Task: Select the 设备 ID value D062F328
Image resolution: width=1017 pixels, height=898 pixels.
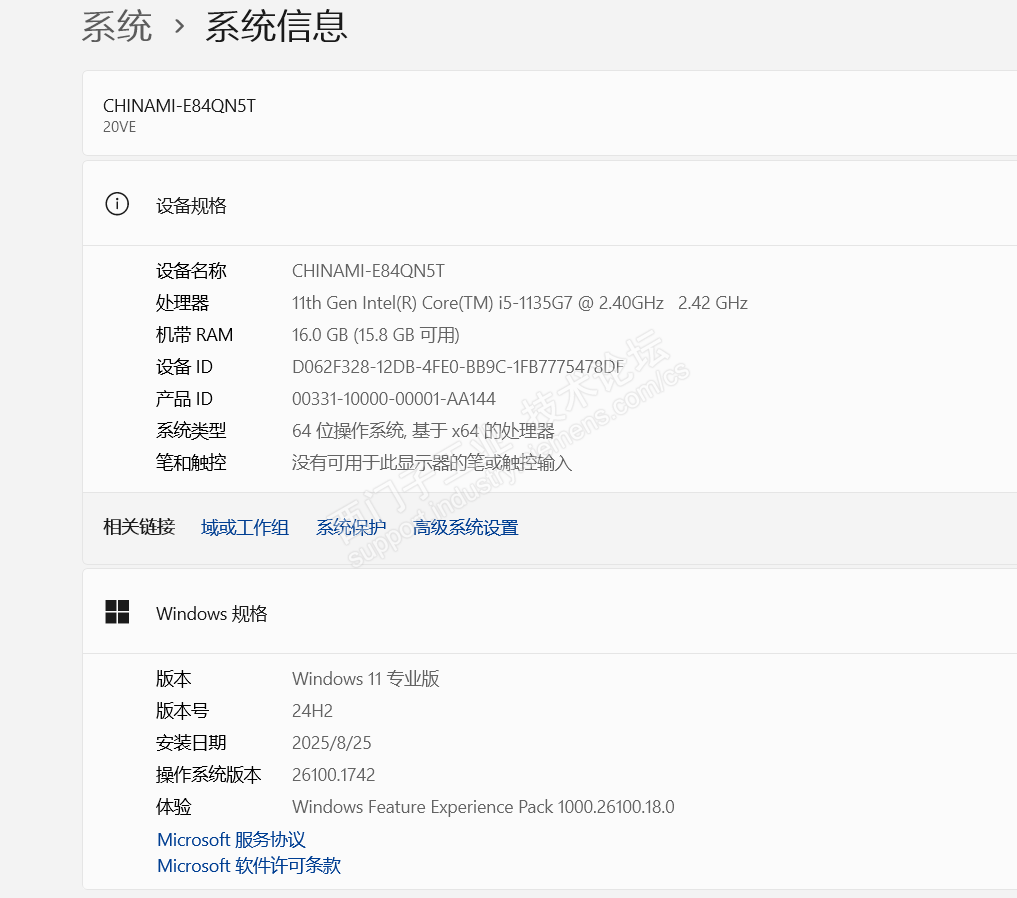Action: pyautogui.click(x=458, y=366)
